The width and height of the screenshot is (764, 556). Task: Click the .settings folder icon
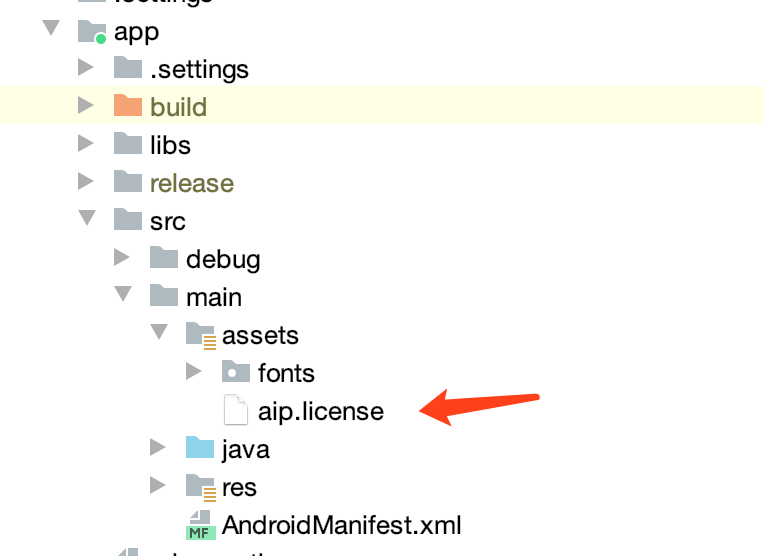[x=128, y=67]
